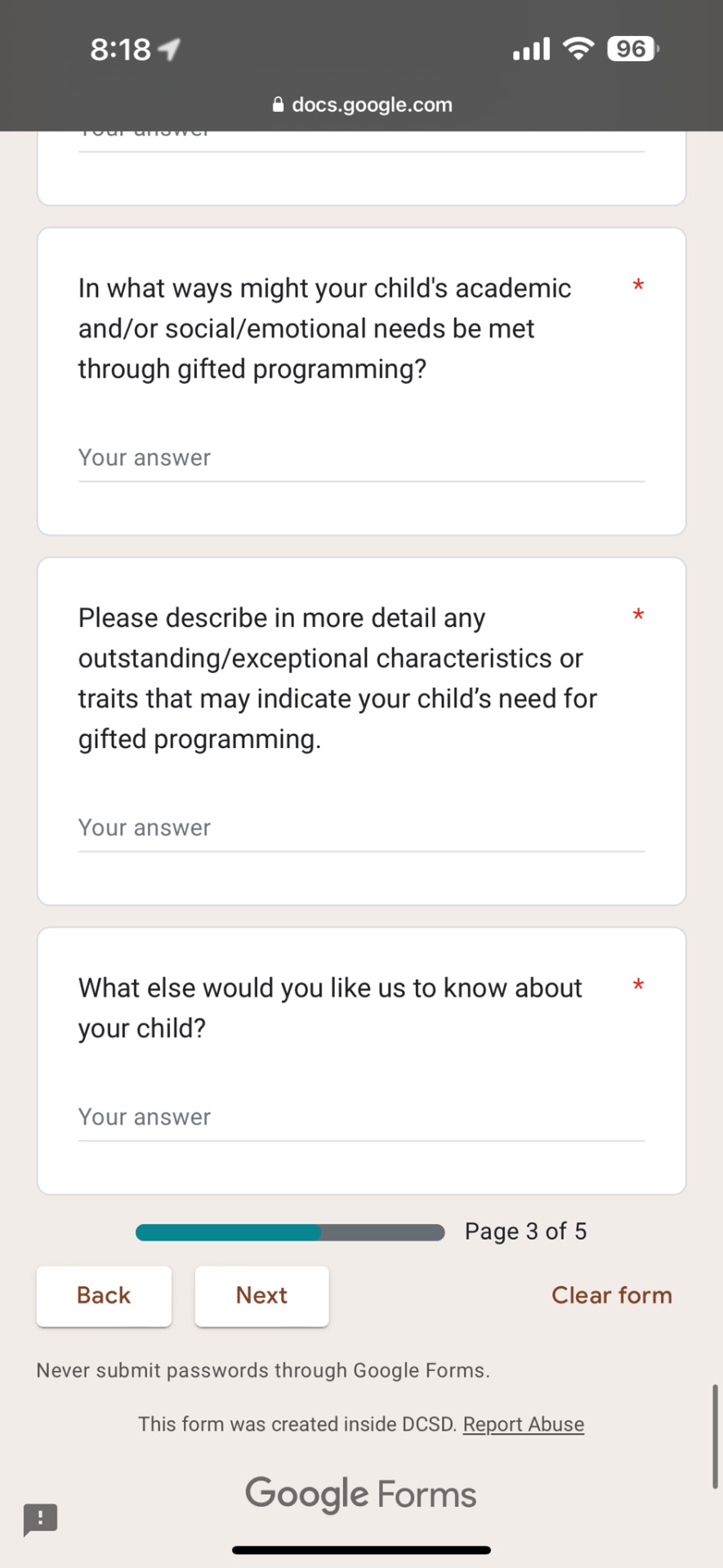The image size is (723, 1568).
Task: Tap the 8:18 clock in status bar
Action: 120,50
